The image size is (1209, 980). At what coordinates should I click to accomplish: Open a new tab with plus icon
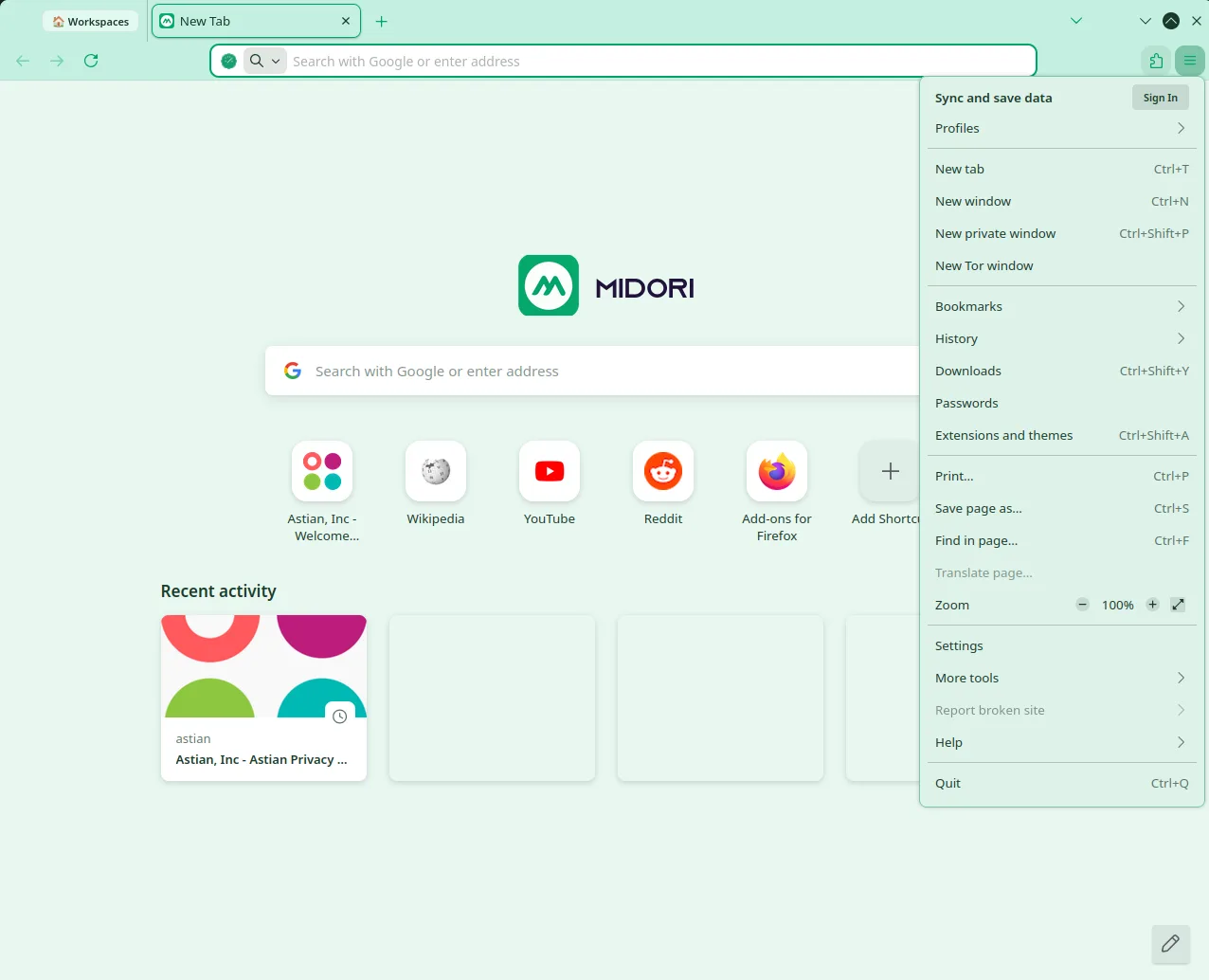pos(382,21)
